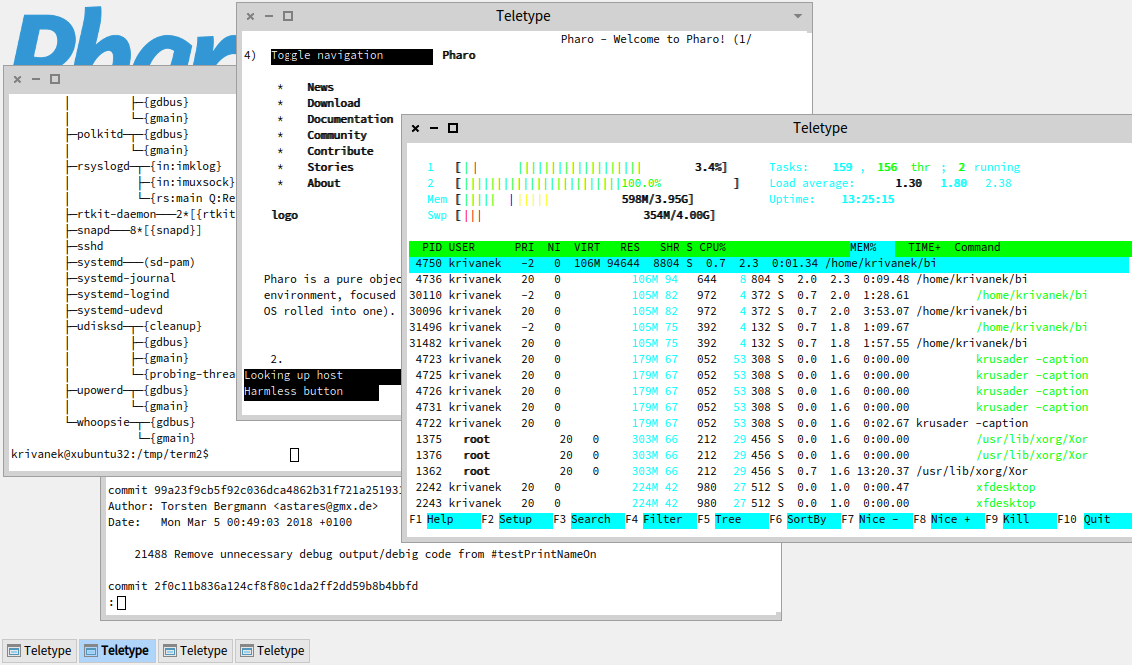Click the logo link in Pharo page
The width and height of the screenshot is (1132, 665).
click(x=284, y=215)
